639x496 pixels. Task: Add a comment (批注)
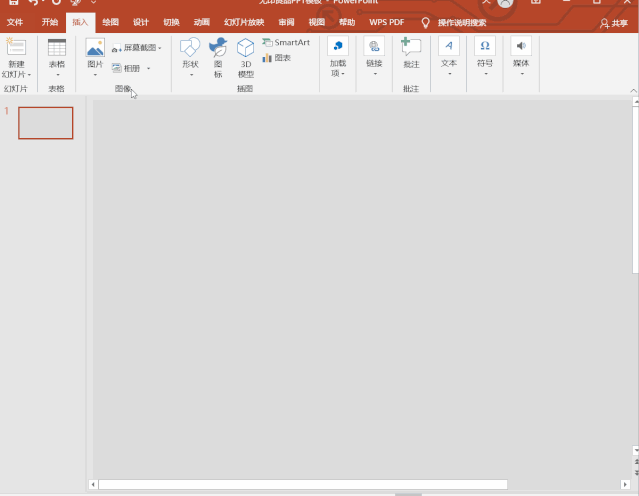411,47
